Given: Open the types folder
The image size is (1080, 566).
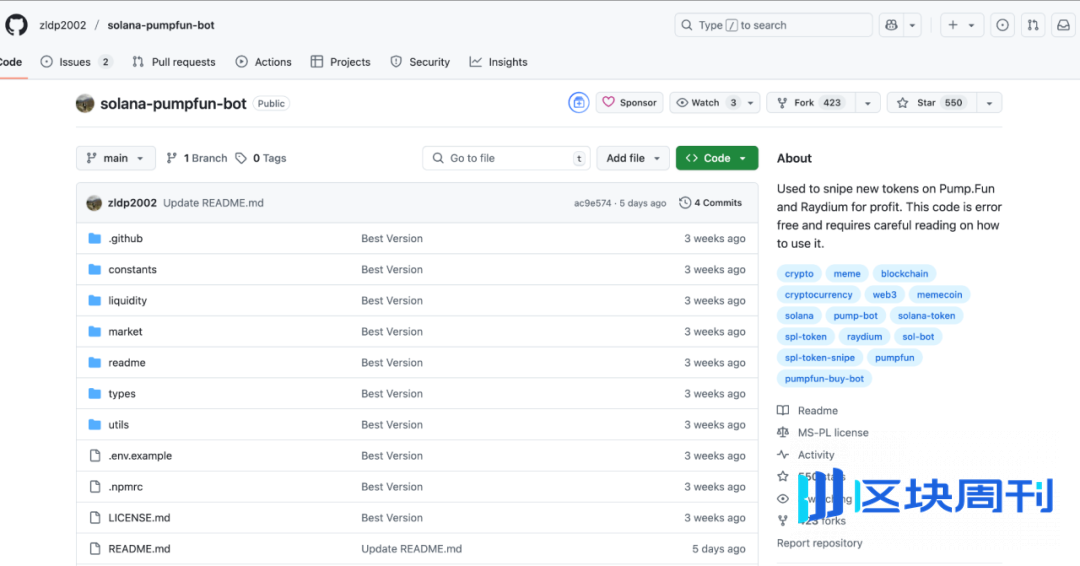Looking at the screenshot, I should pos(122,393).
